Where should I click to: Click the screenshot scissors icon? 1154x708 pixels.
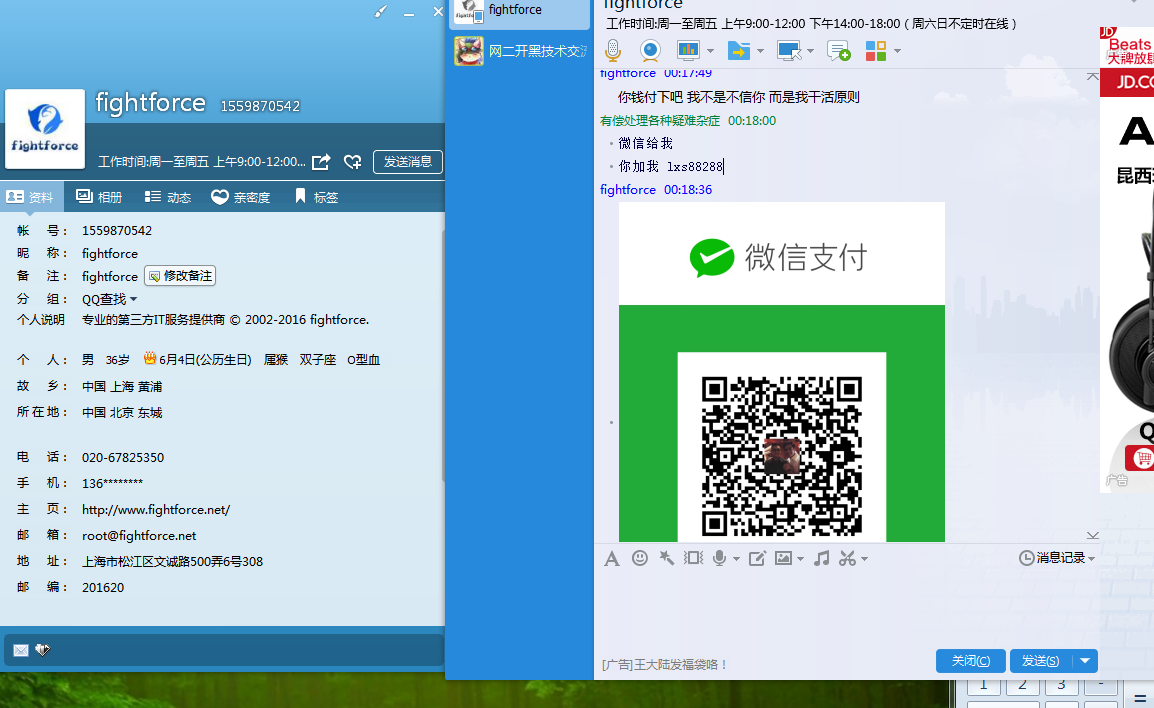click(848, 559)
